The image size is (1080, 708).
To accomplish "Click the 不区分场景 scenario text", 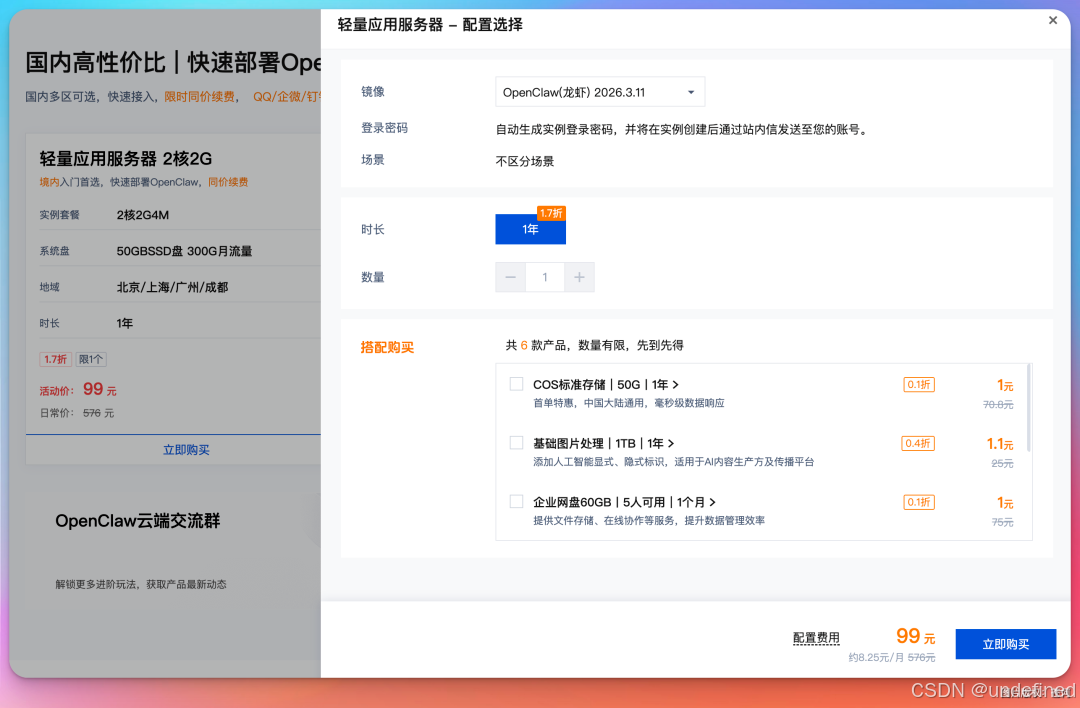I will pyautogui.click(x=525, y=161).
